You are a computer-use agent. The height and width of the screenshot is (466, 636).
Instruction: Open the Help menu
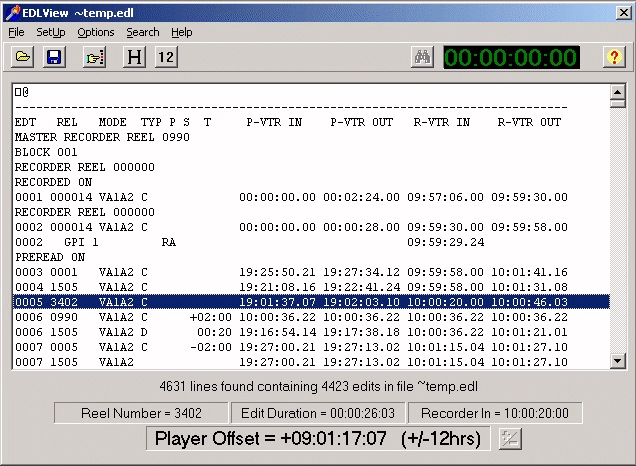tap(182, 32)
